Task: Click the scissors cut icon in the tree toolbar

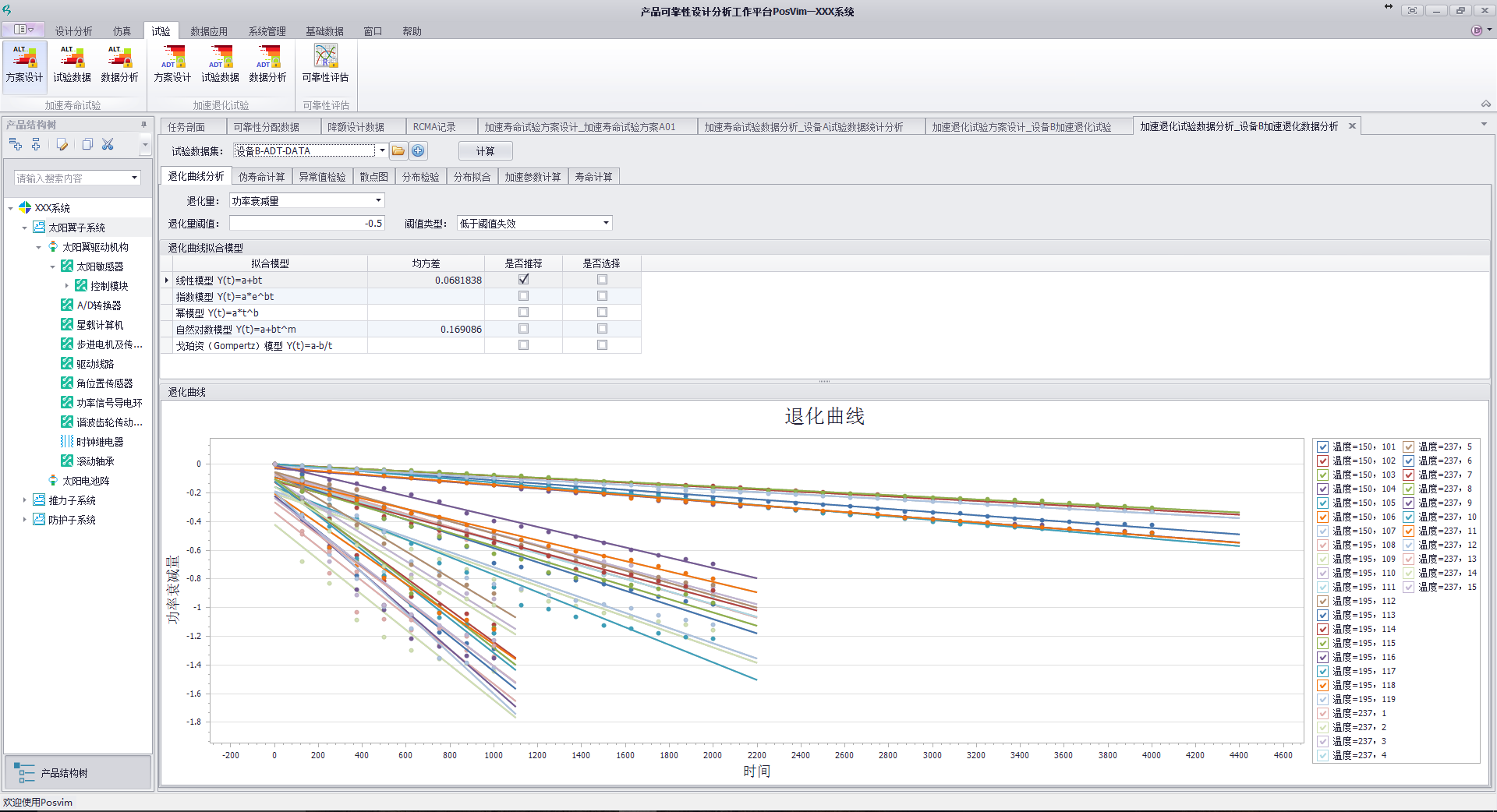Action: click(x=108, y=144)
